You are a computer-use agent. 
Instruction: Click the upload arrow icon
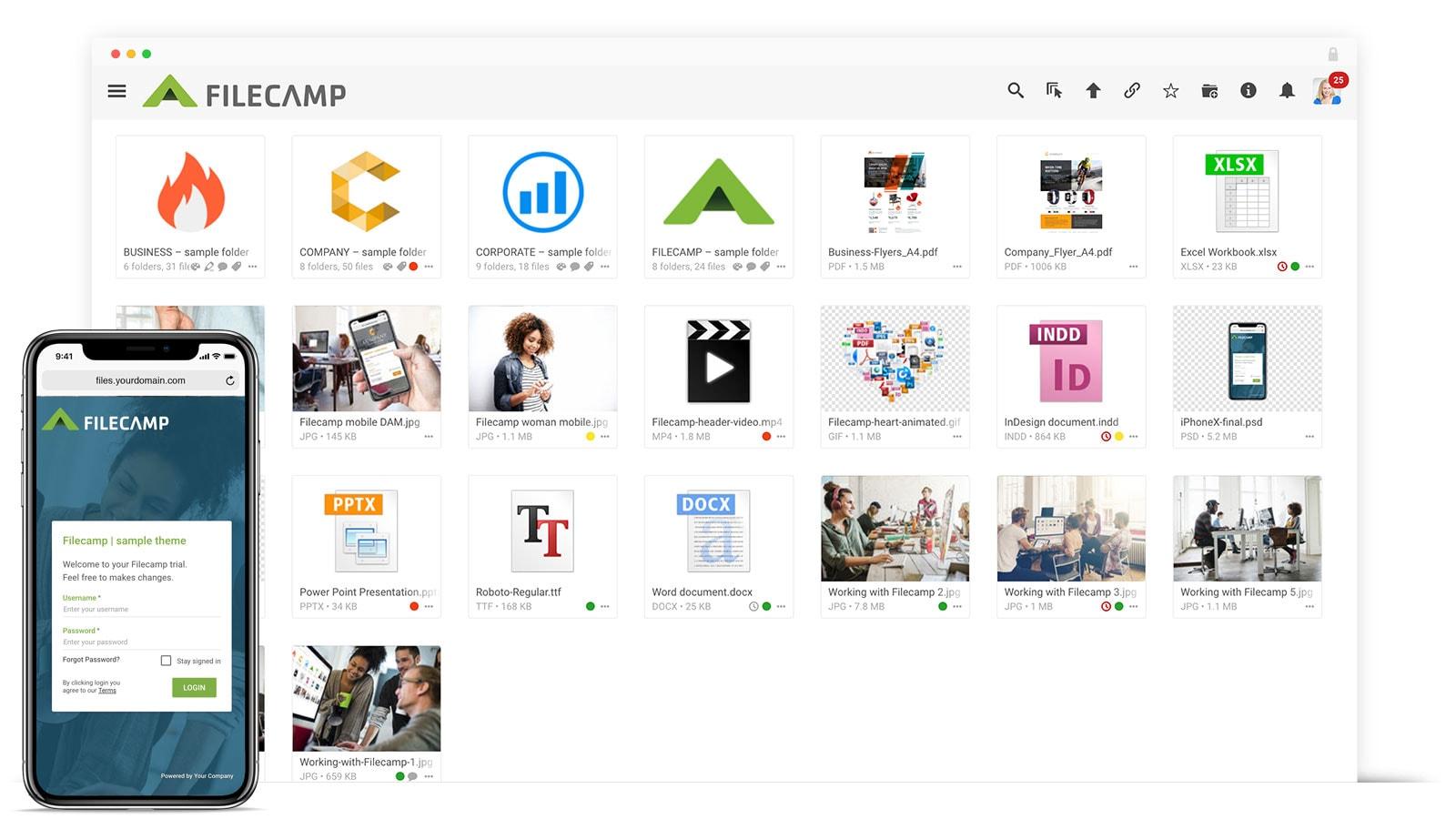1093,90
